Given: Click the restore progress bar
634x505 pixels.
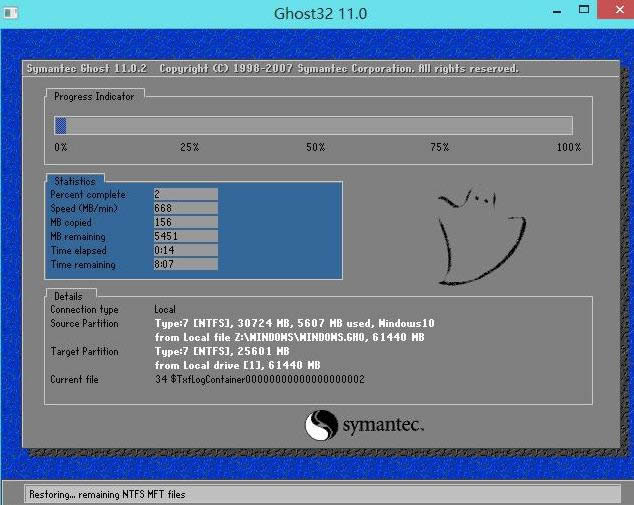Looking at the screenshot, I should point(313,125).
